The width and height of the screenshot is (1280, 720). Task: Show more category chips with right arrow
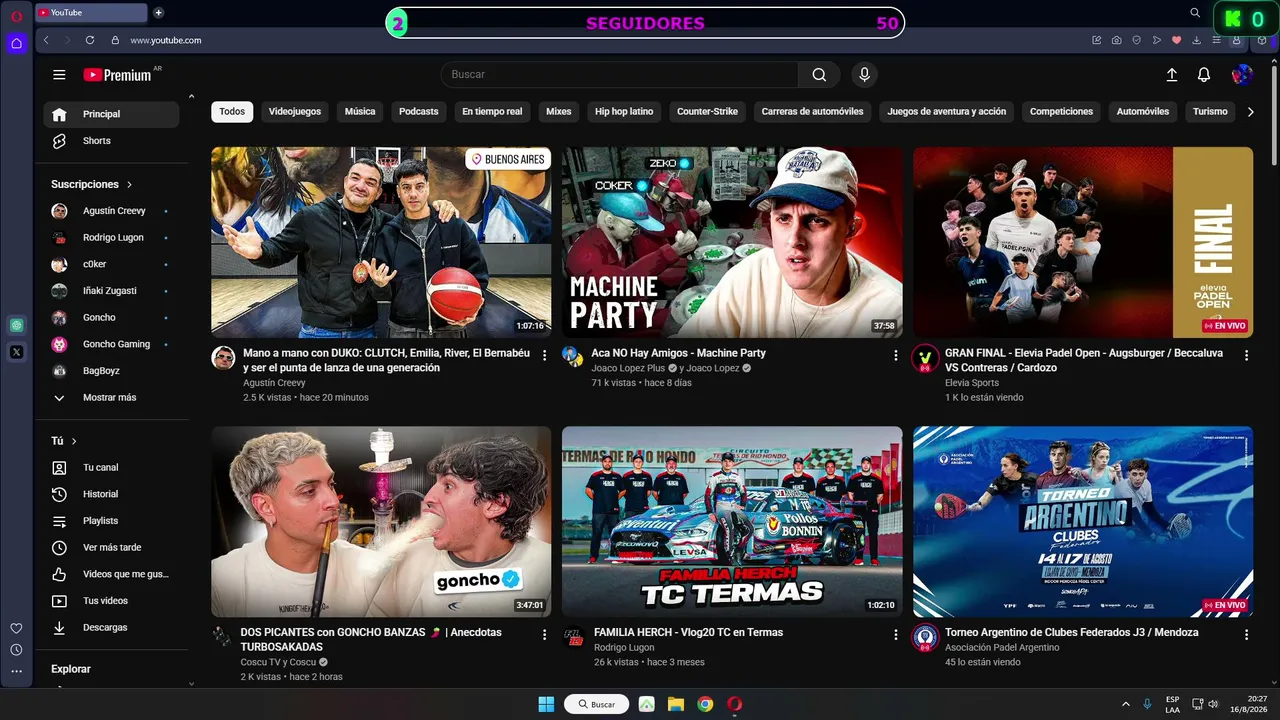click(x=1250, y=112)
